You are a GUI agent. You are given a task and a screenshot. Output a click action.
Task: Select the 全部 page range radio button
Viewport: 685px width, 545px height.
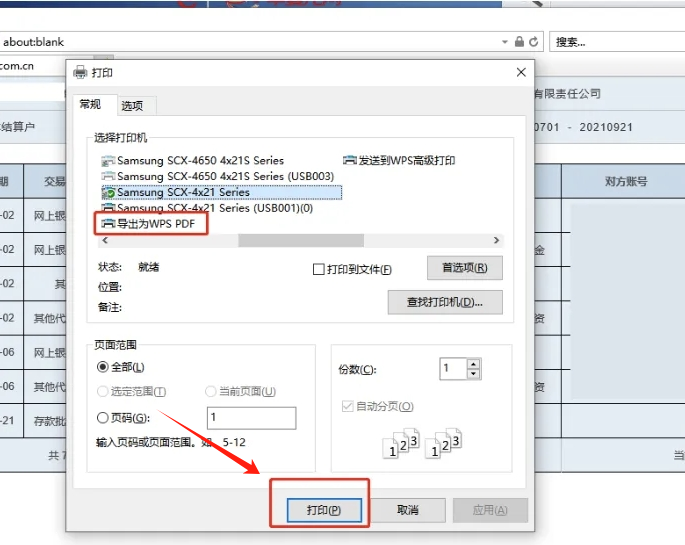coord(102,368)
